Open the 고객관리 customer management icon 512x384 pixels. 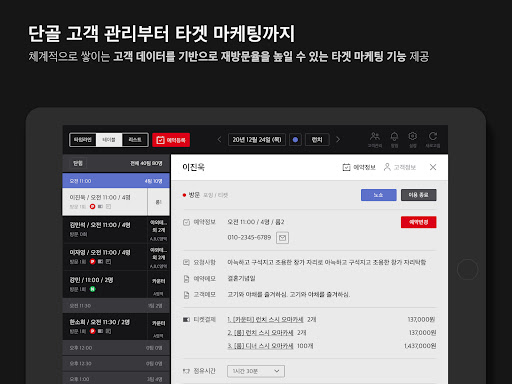click(375, 140)
